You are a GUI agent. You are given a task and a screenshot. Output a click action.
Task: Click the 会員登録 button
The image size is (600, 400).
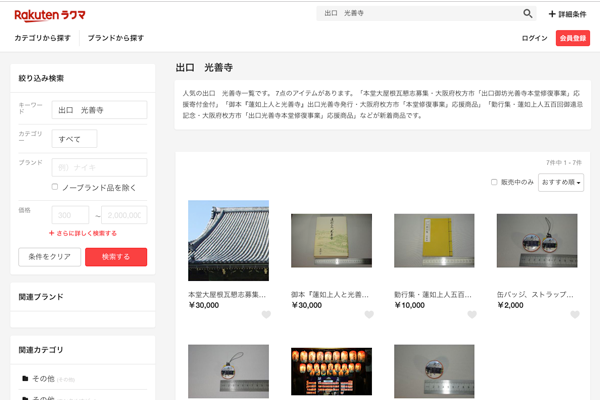point(573,38)
